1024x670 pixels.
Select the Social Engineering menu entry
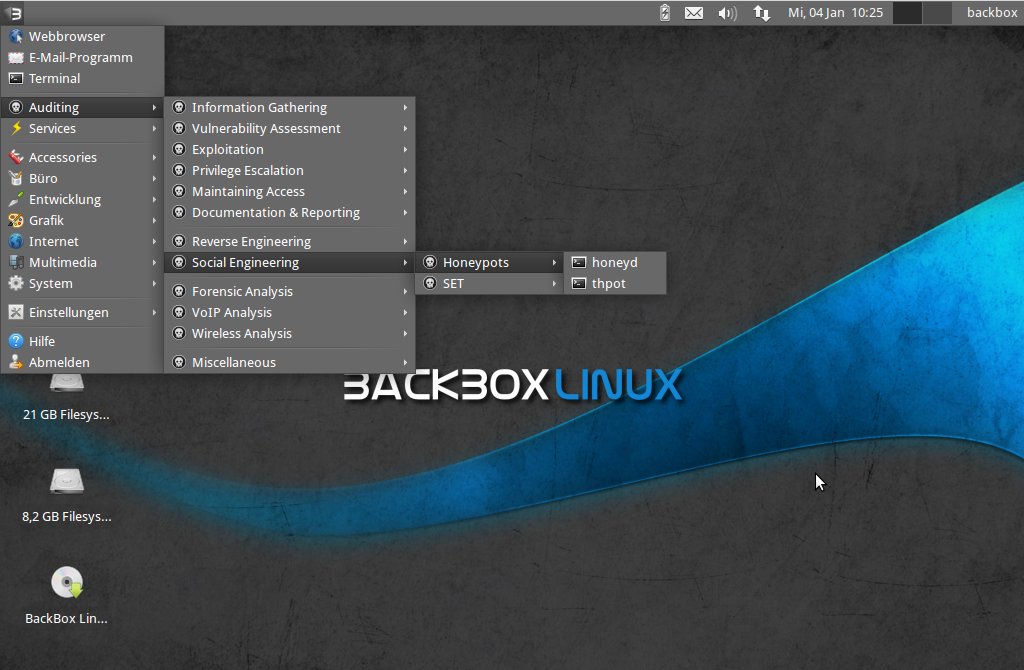pyautogui.click(x=290, y=263)
